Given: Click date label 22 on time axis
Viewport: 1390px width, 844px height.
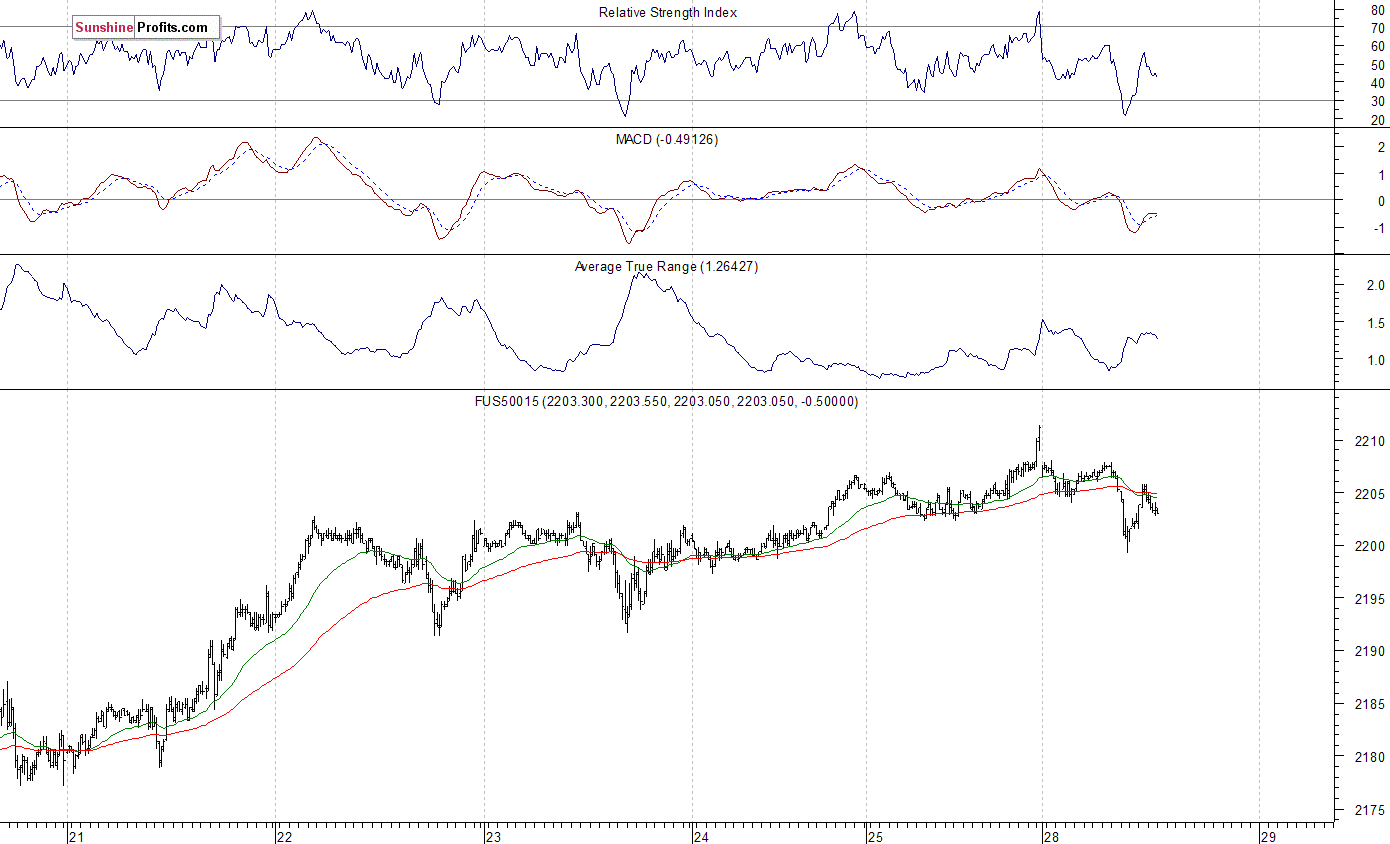Looking at the screenshot, I should pyautogui.click(x=284, y=836).
